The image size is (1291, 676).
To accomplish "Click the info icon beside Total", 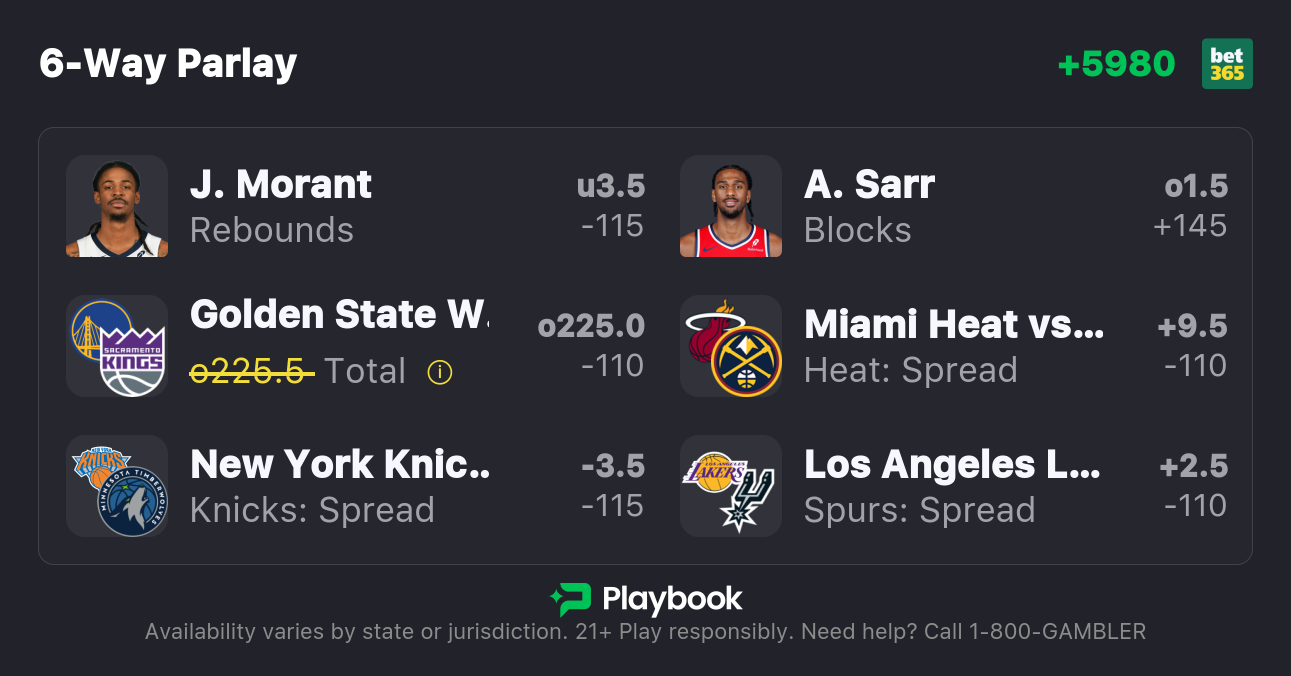I will tap(439, 372).
